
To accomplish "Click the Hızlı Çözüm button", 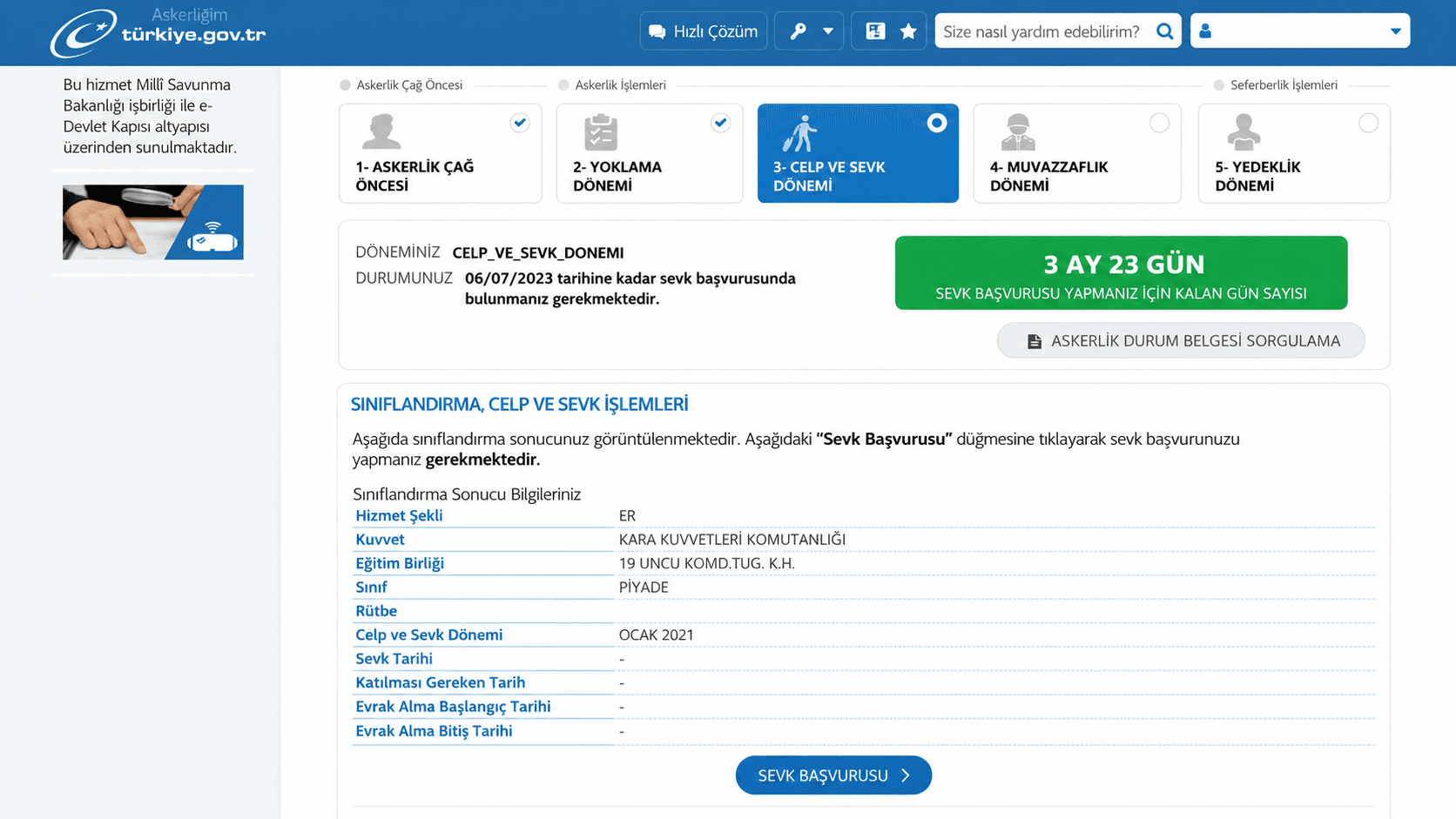I will [x=704, y=31].
